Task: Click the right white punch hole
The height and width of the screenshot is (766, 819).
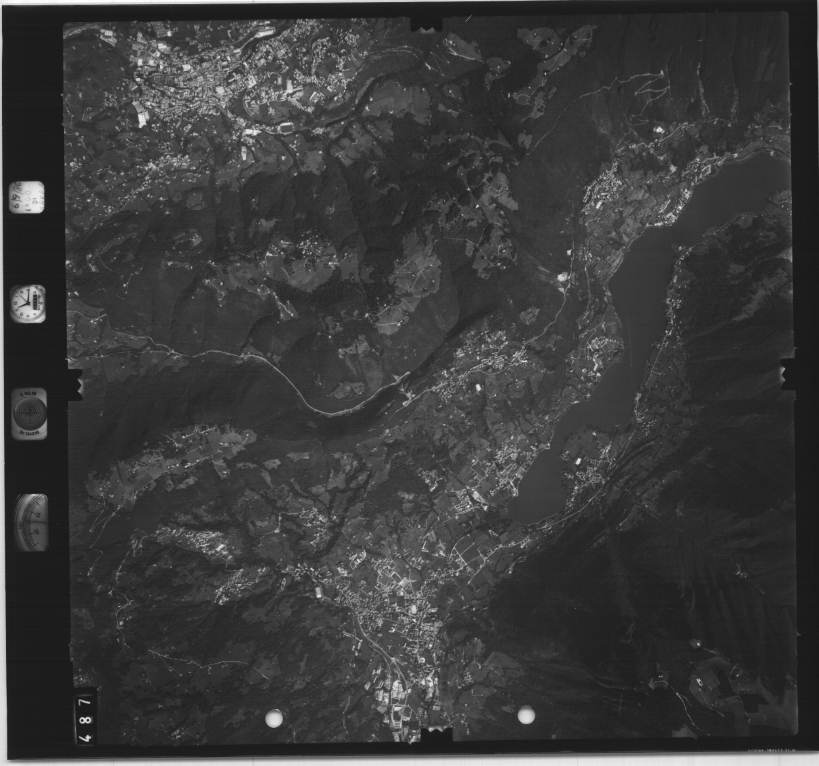Action: [x=526, y=714]
